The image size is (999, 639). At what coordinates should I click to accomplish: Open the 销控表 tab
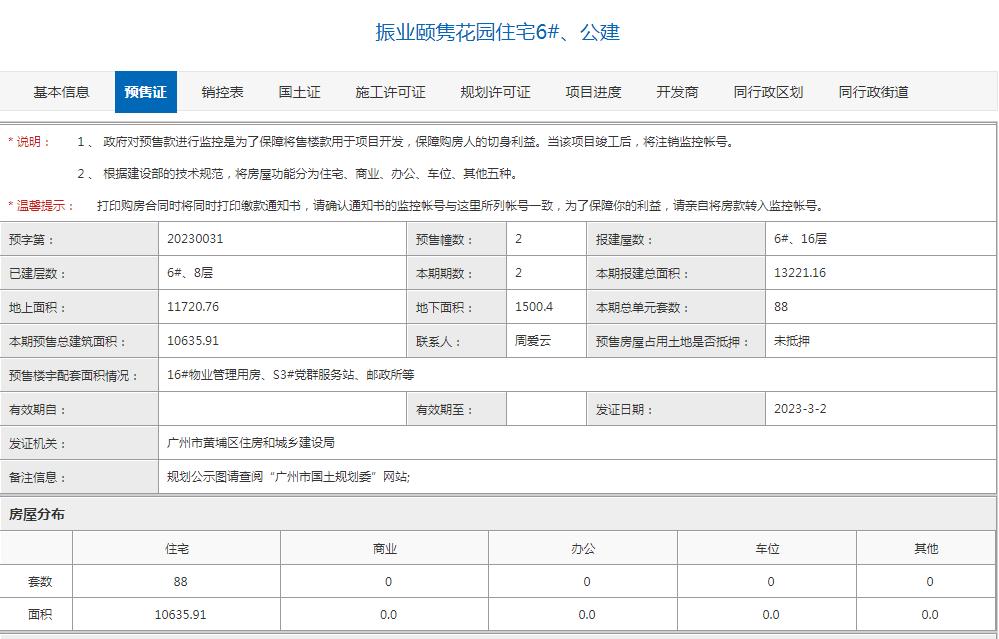[x=223, y=90]
